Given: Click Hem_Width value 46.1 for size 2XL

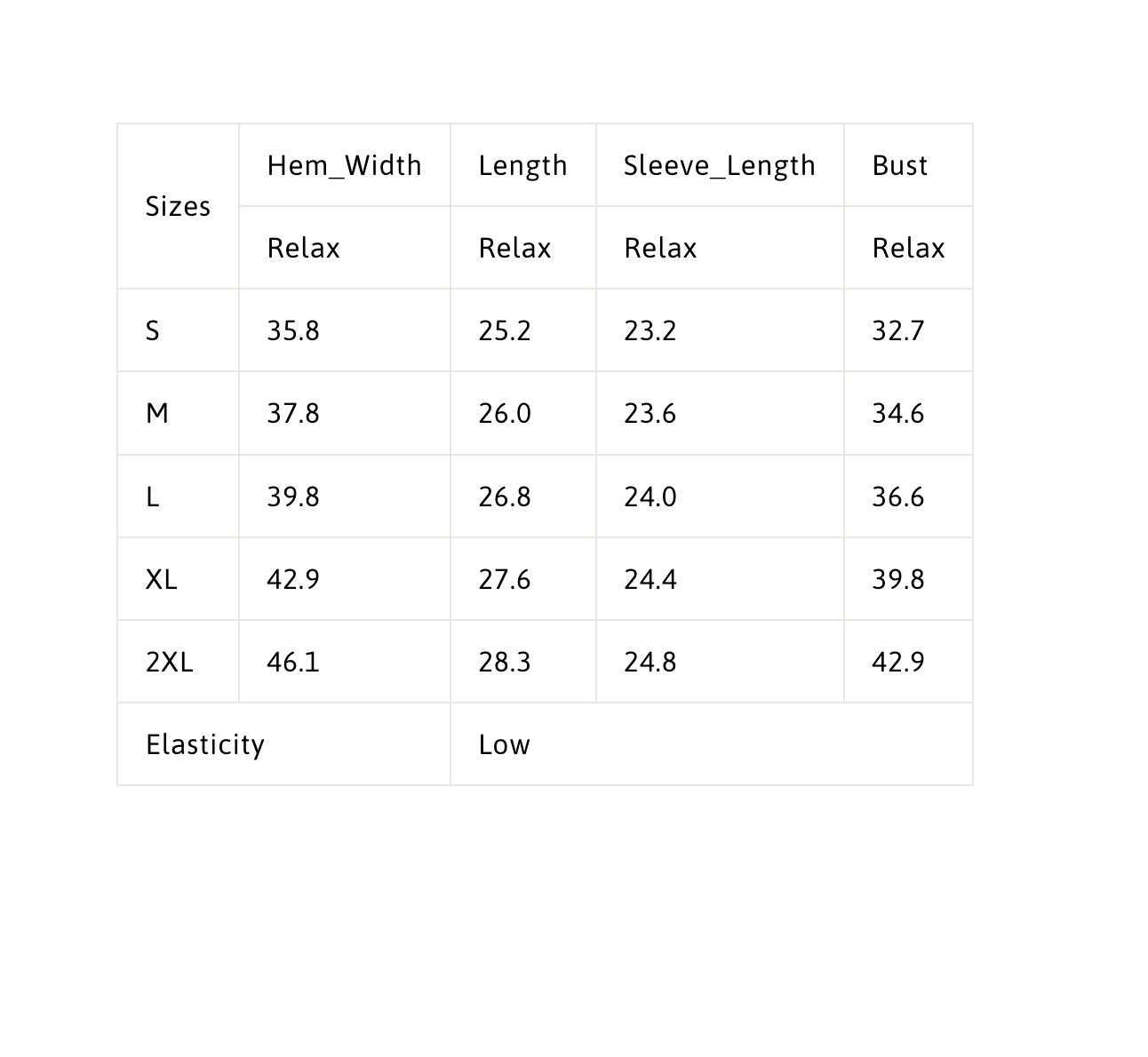Looking at the screenshot, I should 293,662.
